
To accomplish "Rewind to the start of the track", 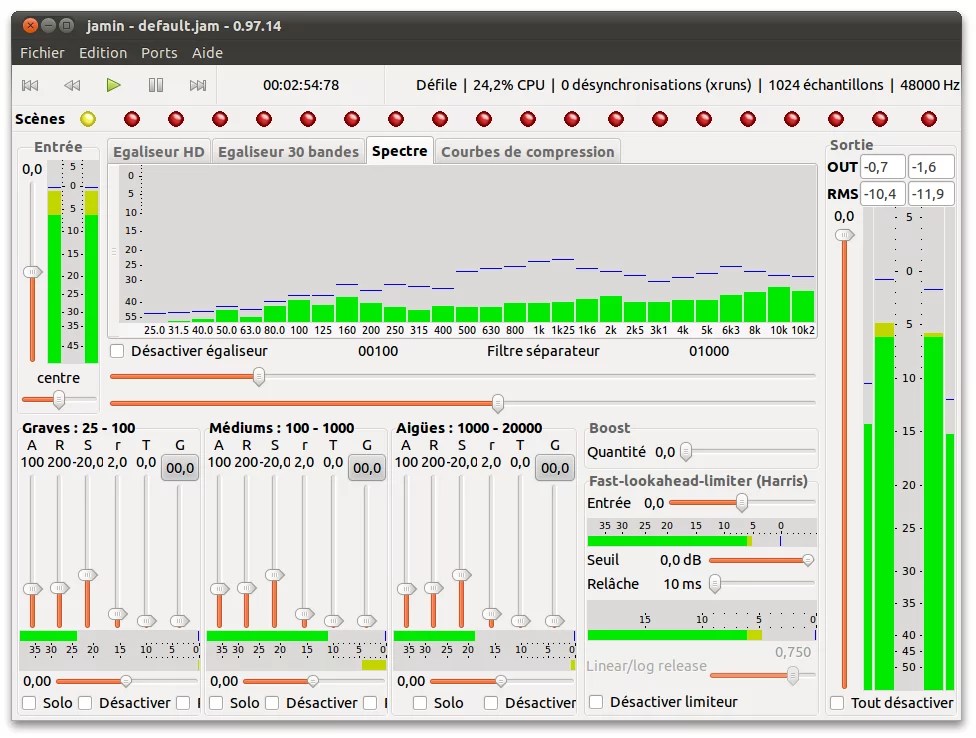I will point(30,85).
